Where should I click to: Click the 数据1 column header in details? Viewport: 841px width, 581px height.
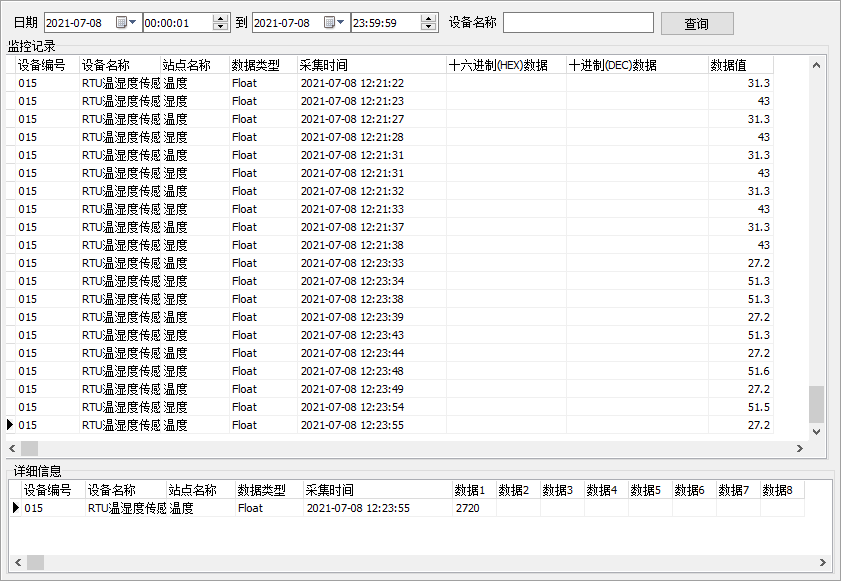[x=474, y=490]
